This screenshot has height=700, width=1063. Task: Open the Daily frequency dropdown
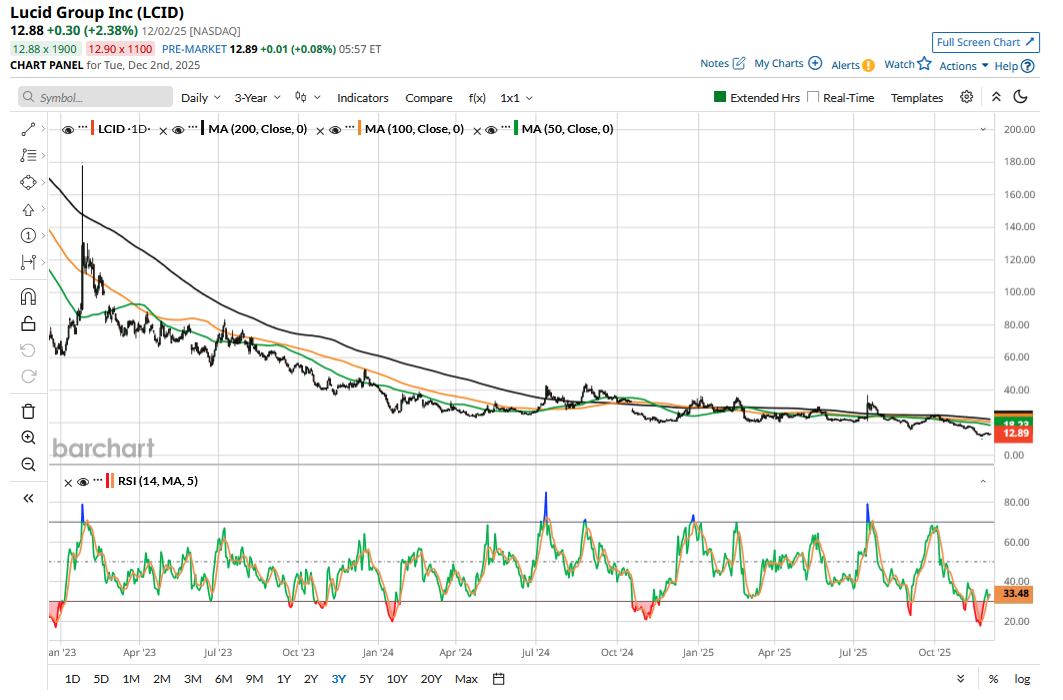point(201,98)
